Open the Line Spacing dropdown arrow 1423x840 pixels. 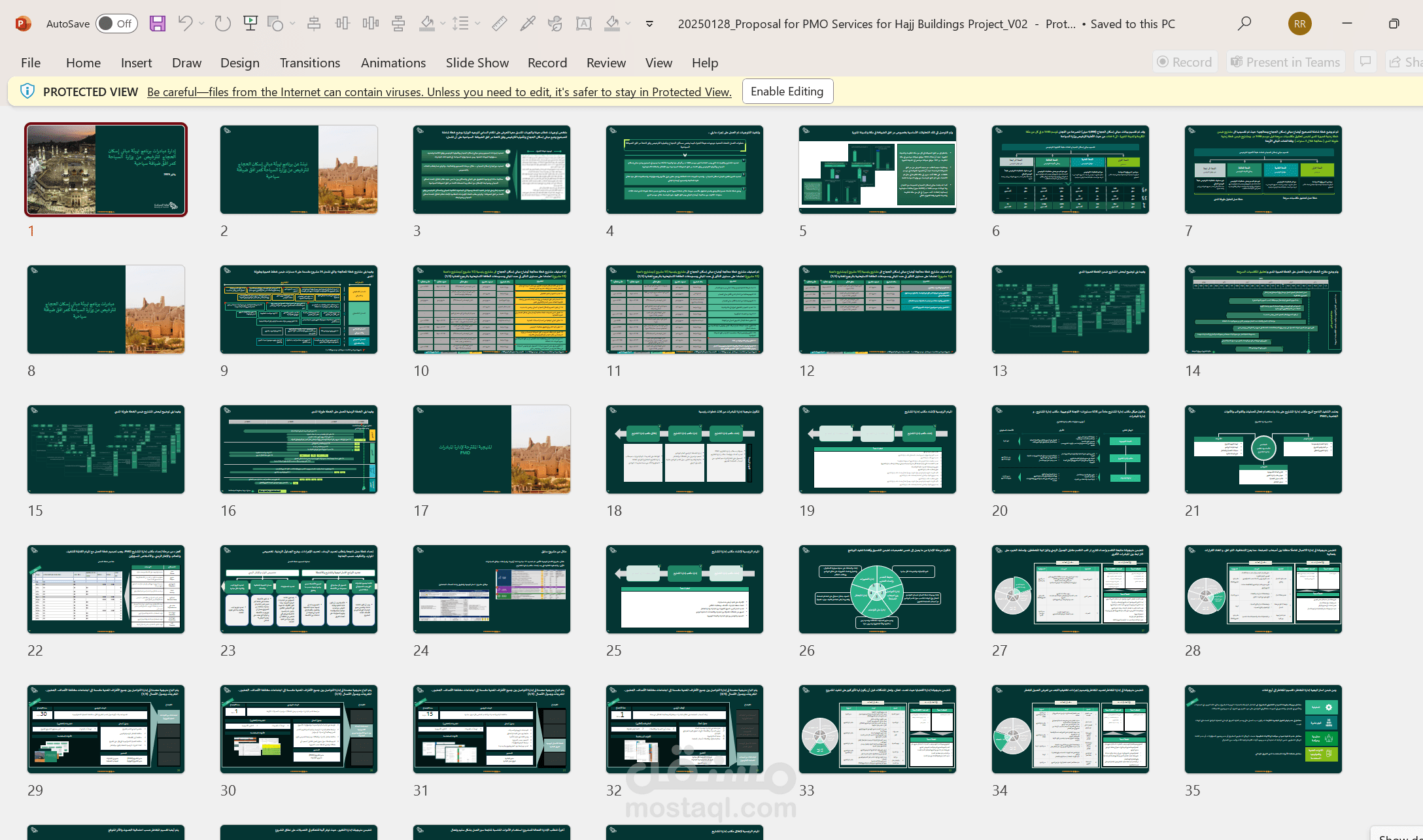[478, 24]
